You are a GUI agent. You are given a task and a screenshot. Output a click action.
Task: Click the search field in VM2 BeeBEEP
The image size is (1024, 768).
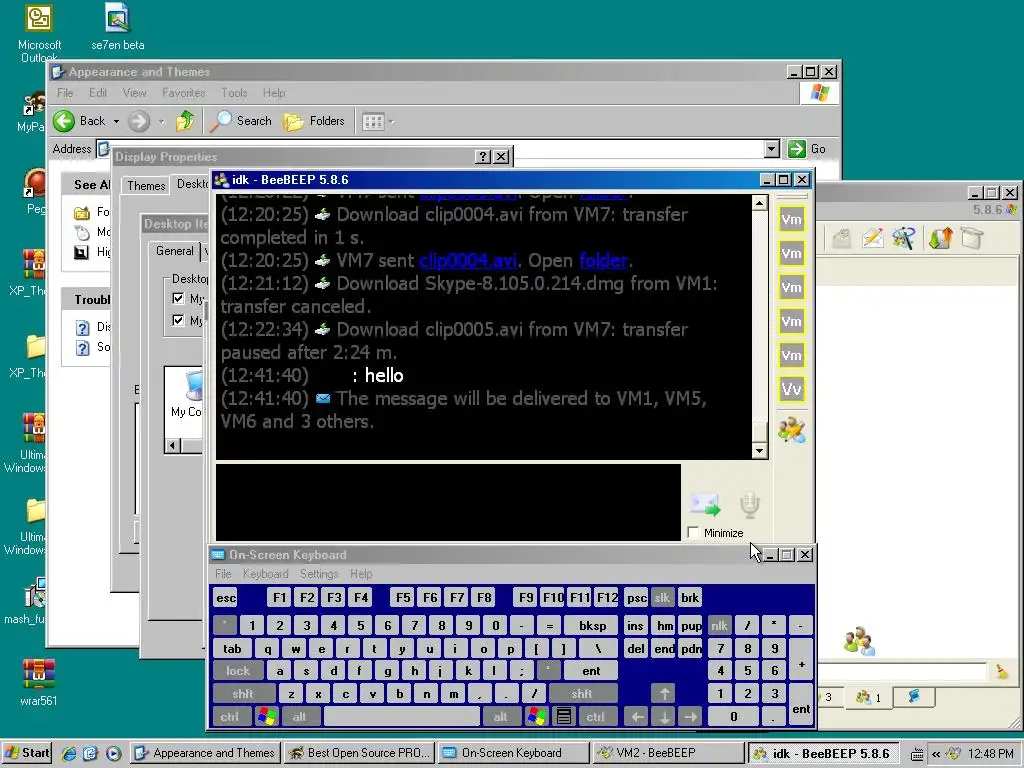(902, 671)
